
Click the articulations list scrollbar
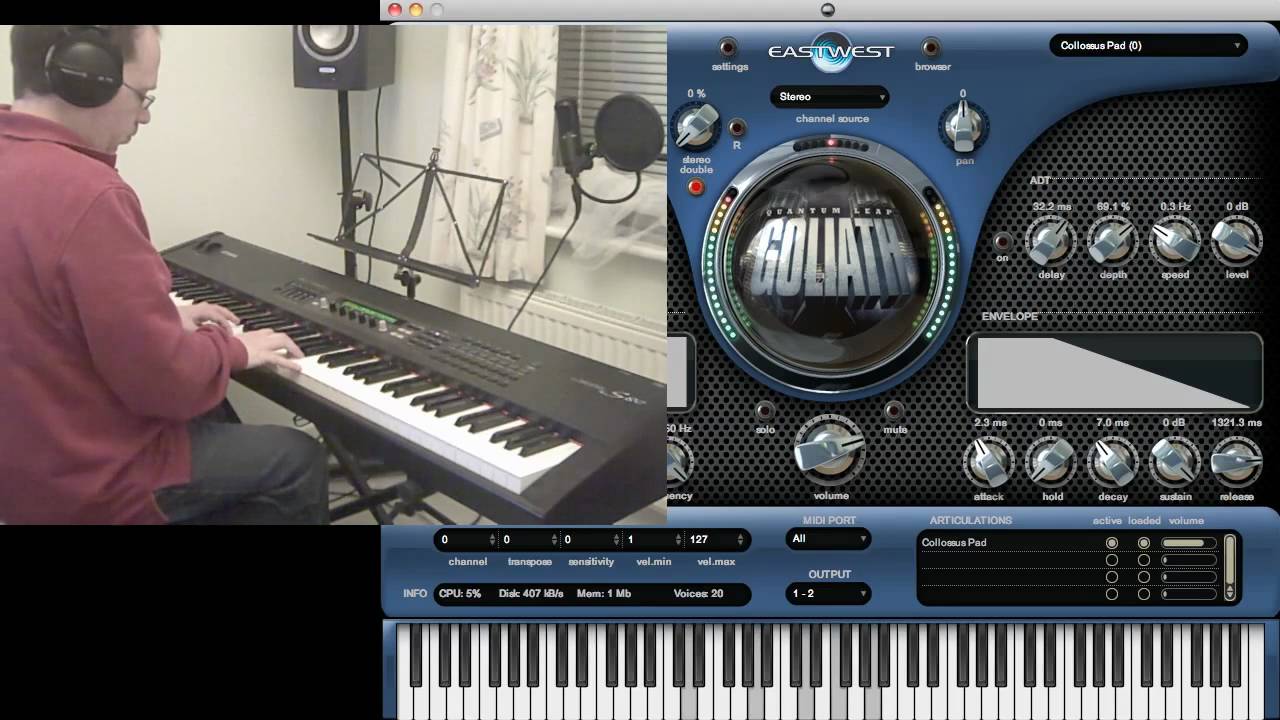[x=1230, y=567]
